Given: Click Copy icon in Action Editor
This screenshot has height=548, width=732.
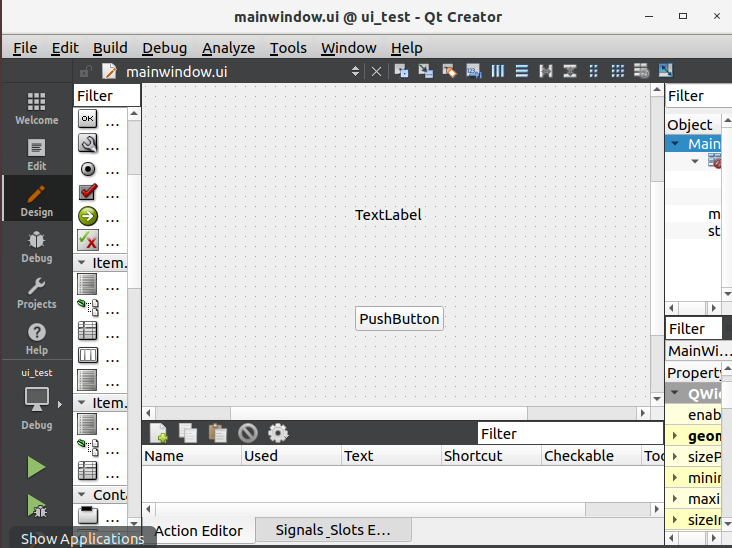Looking at the screenshot, I should [x=188, y=433].
